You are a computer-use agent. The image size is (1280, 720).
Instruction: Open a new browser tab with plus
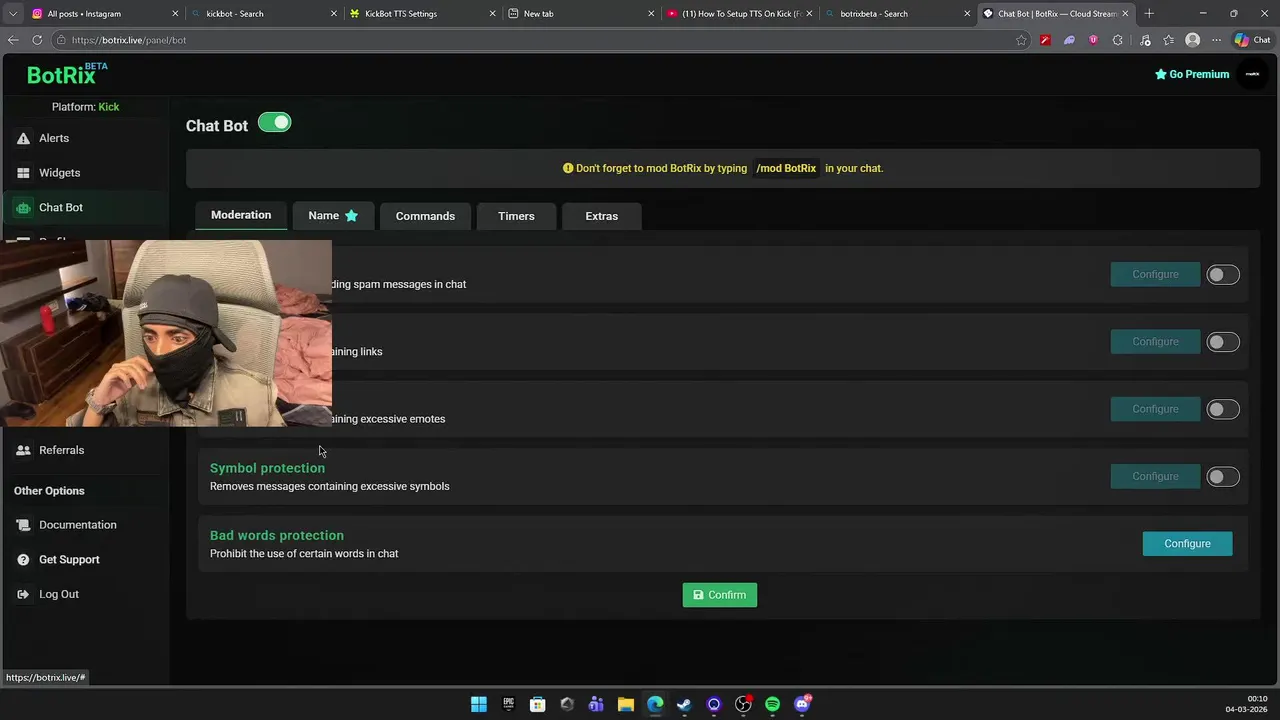tap(1149, 13)
